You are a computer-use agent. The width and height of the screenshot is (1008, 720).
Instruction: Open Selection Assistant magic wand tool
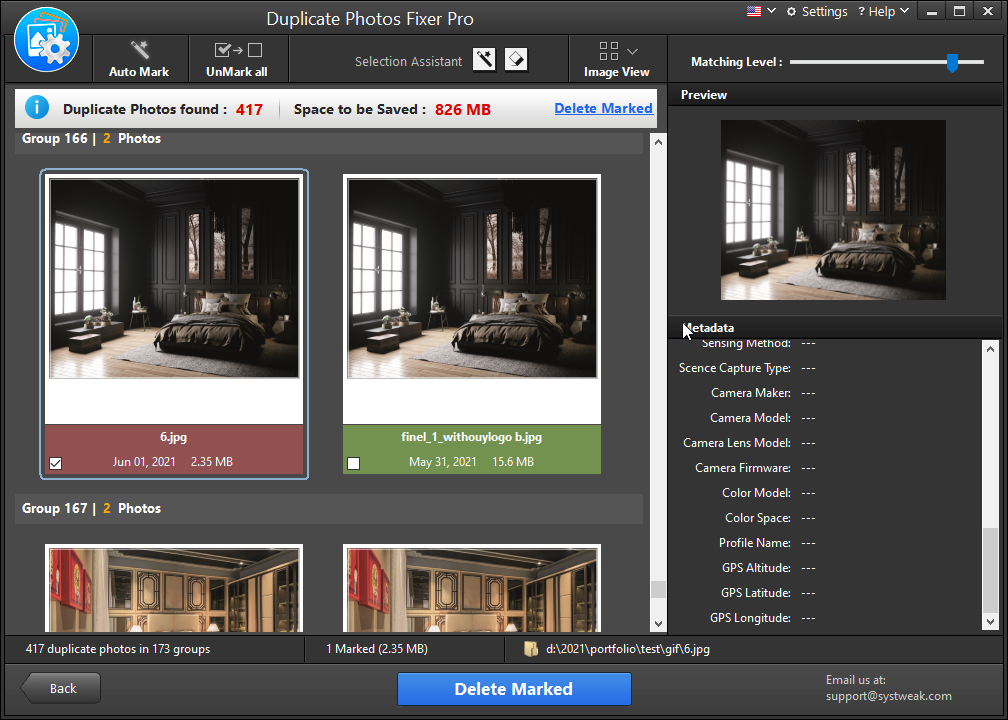click(x=484, y=60)
